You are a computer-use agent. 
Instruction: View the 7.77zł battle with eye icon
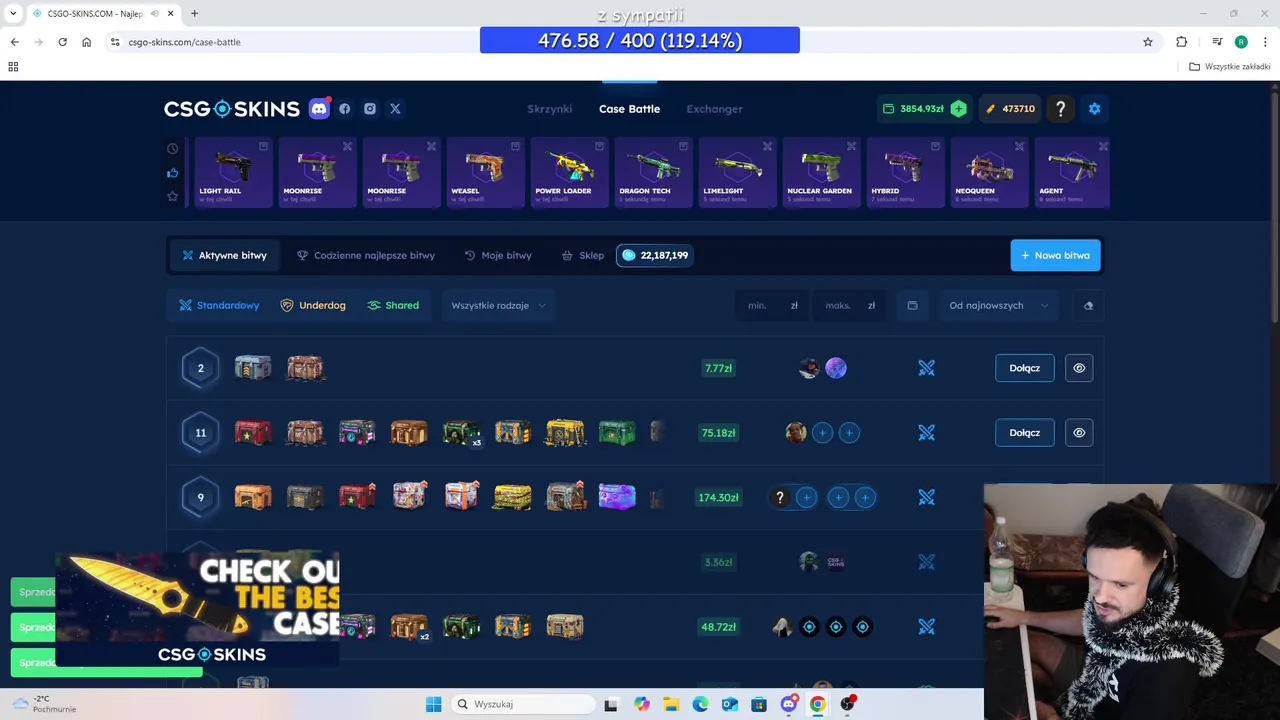click(1079, 368)
